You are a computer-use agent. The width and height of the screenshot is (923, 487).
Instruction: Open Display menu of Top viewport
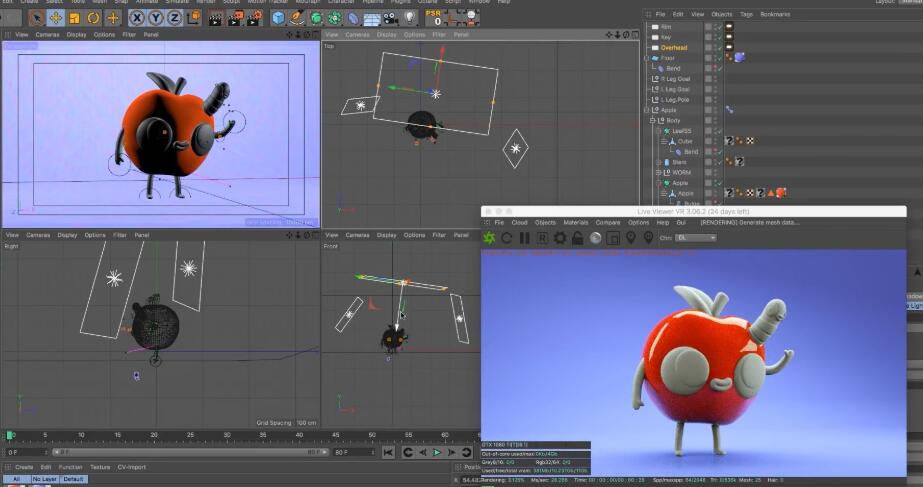coord(386,35)
